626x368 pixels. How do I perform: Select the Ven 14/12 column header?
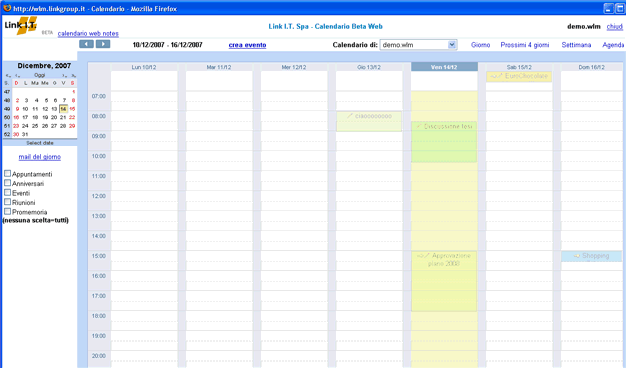click(x=444, y=67)
